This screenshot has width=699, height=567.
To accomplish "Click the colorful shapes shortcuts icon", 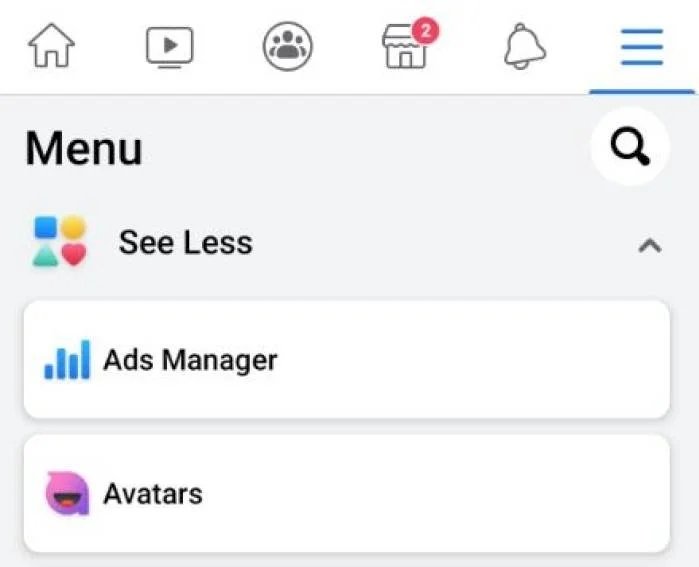I will coord(60,242).
